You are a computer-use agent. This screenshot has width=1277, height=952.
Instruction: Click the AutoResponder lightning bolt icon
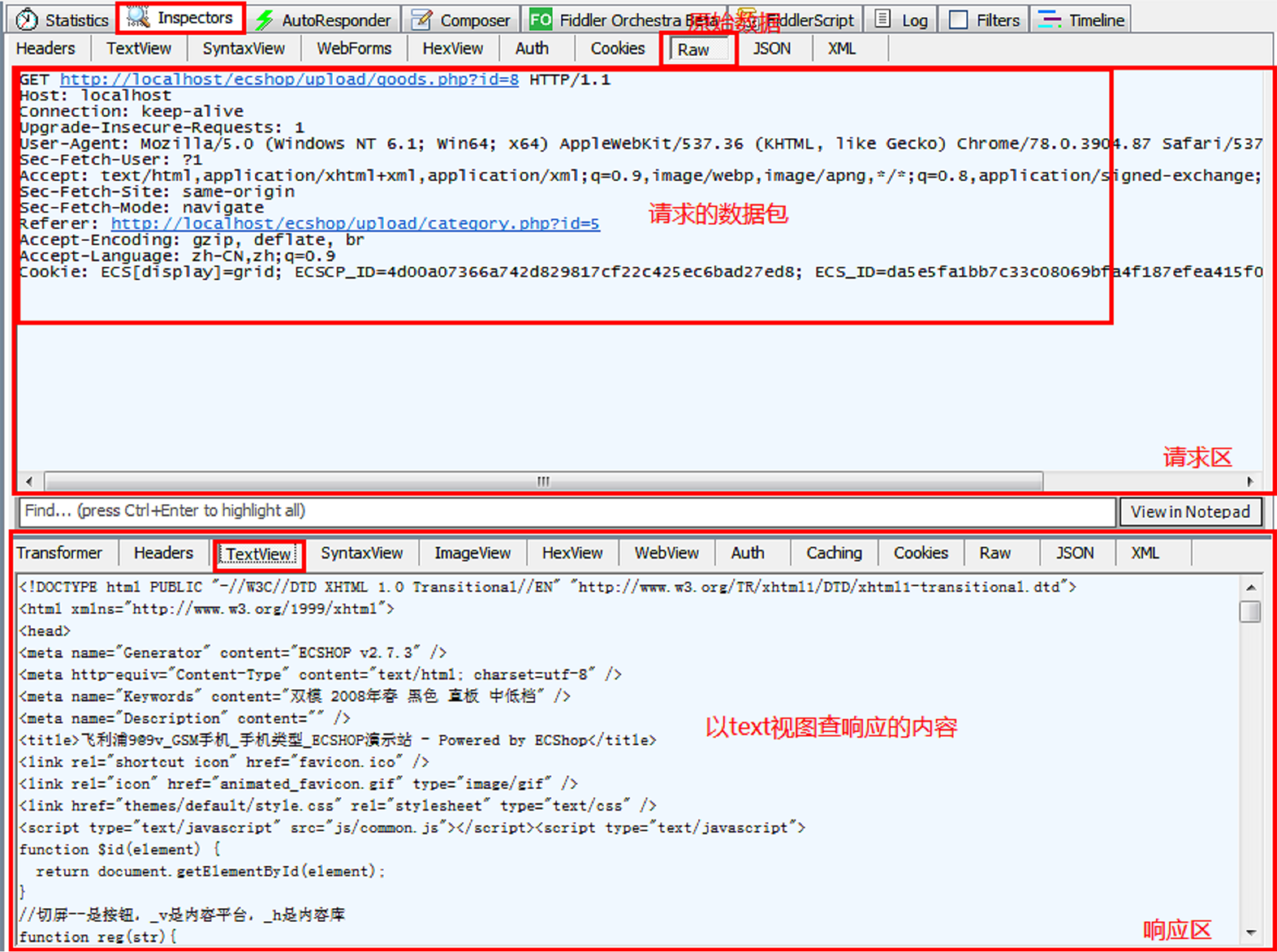[x=265, y=20]
